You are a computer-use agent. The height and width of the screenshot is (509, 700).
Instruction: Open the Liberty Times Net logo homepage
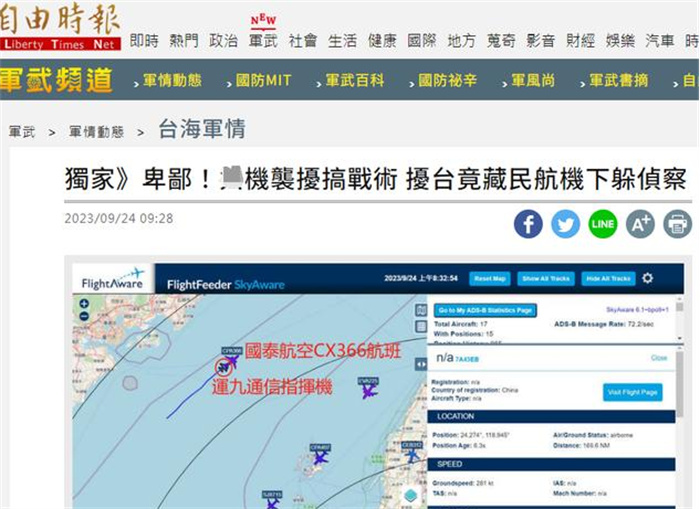60,26
